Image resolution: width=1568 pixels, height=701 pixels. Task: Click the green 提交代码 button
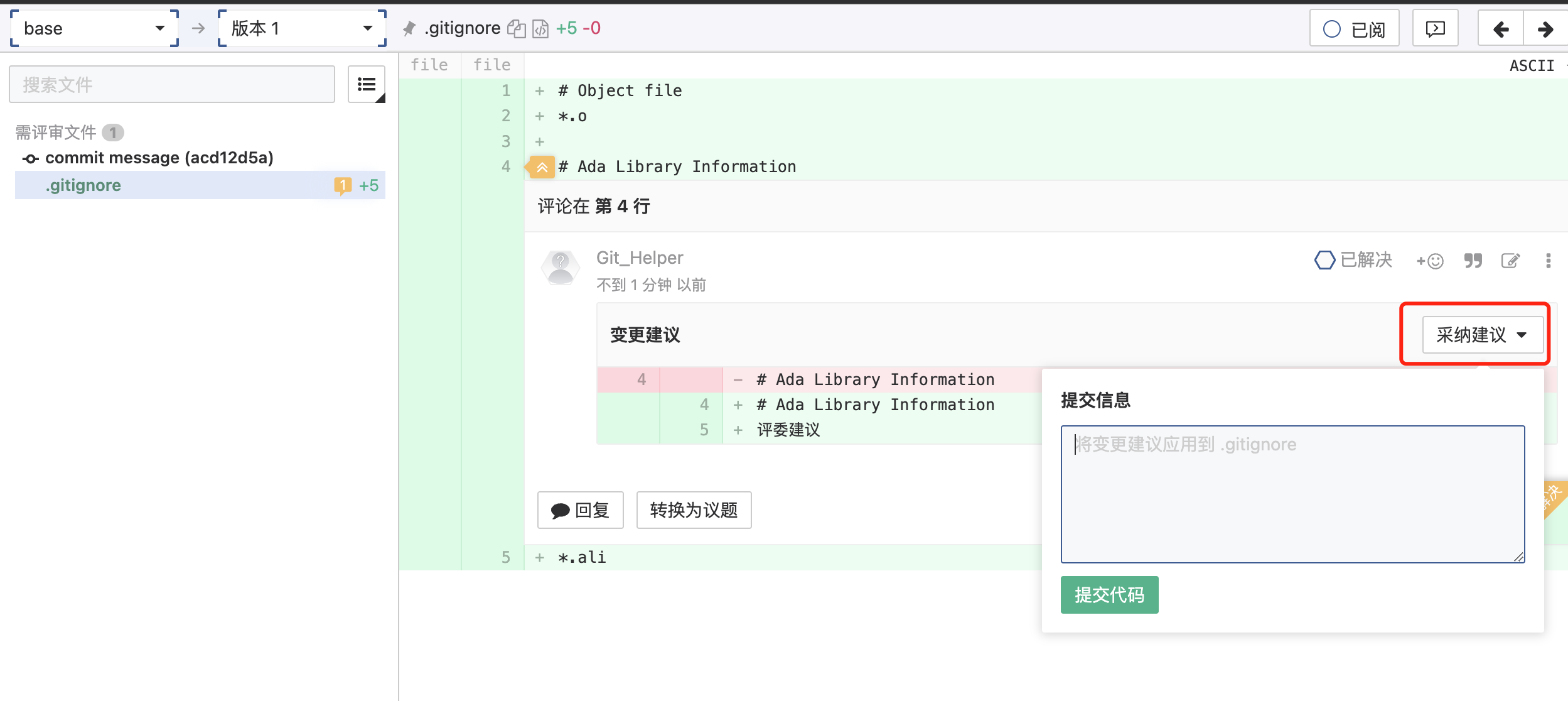pyautogui.click(x=1109, y=594)
